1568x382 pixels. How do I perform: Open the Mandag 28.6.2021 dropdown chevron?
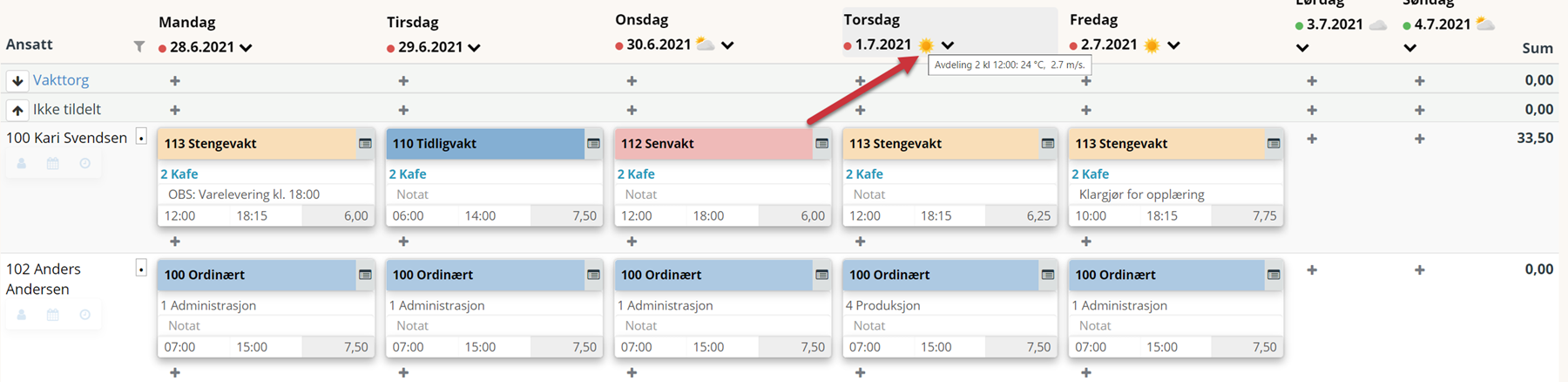(x=246, y=48)
